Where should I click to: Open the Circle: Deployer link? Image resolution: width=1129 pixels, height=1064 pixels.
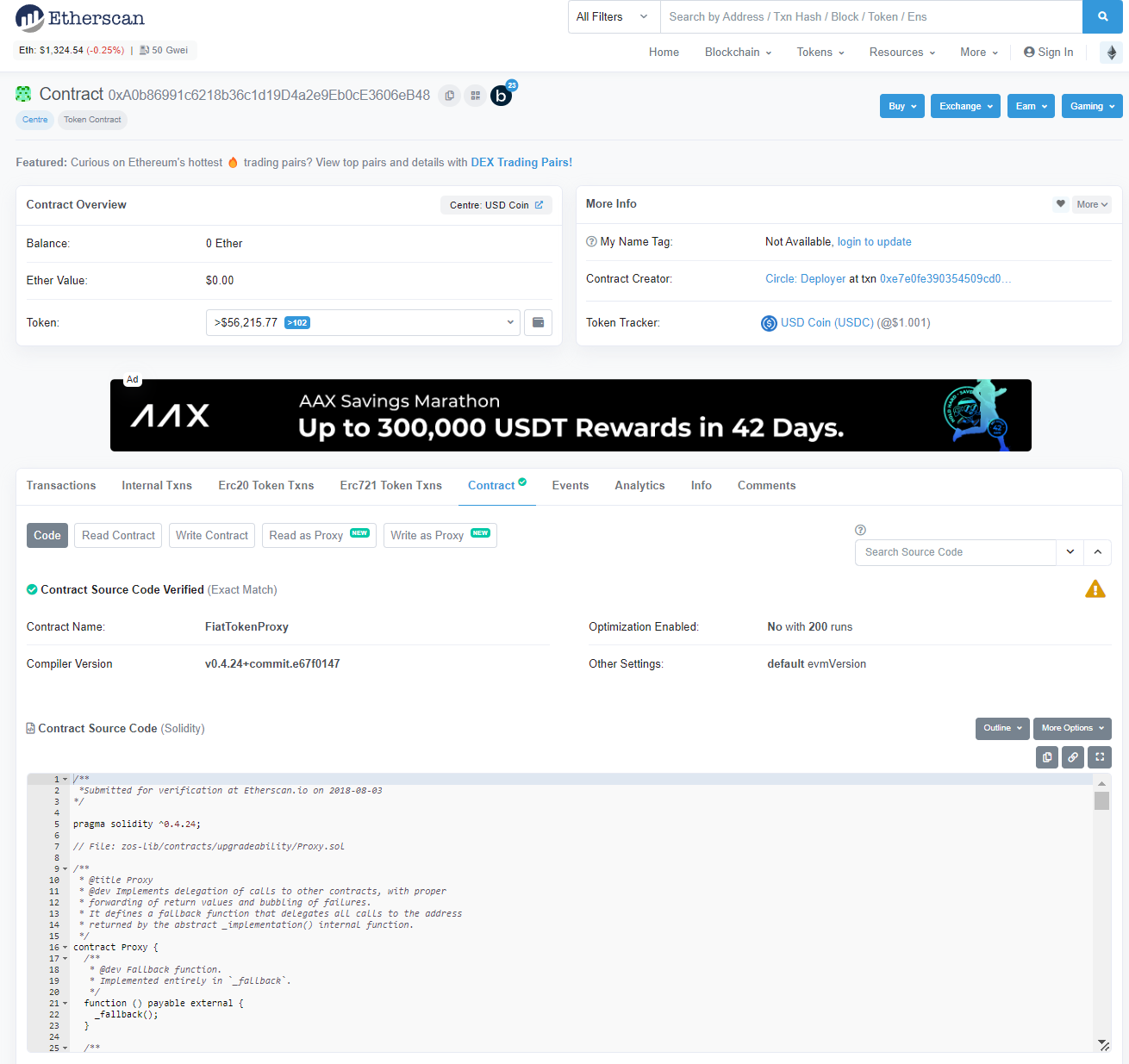(x=806, y=279)
